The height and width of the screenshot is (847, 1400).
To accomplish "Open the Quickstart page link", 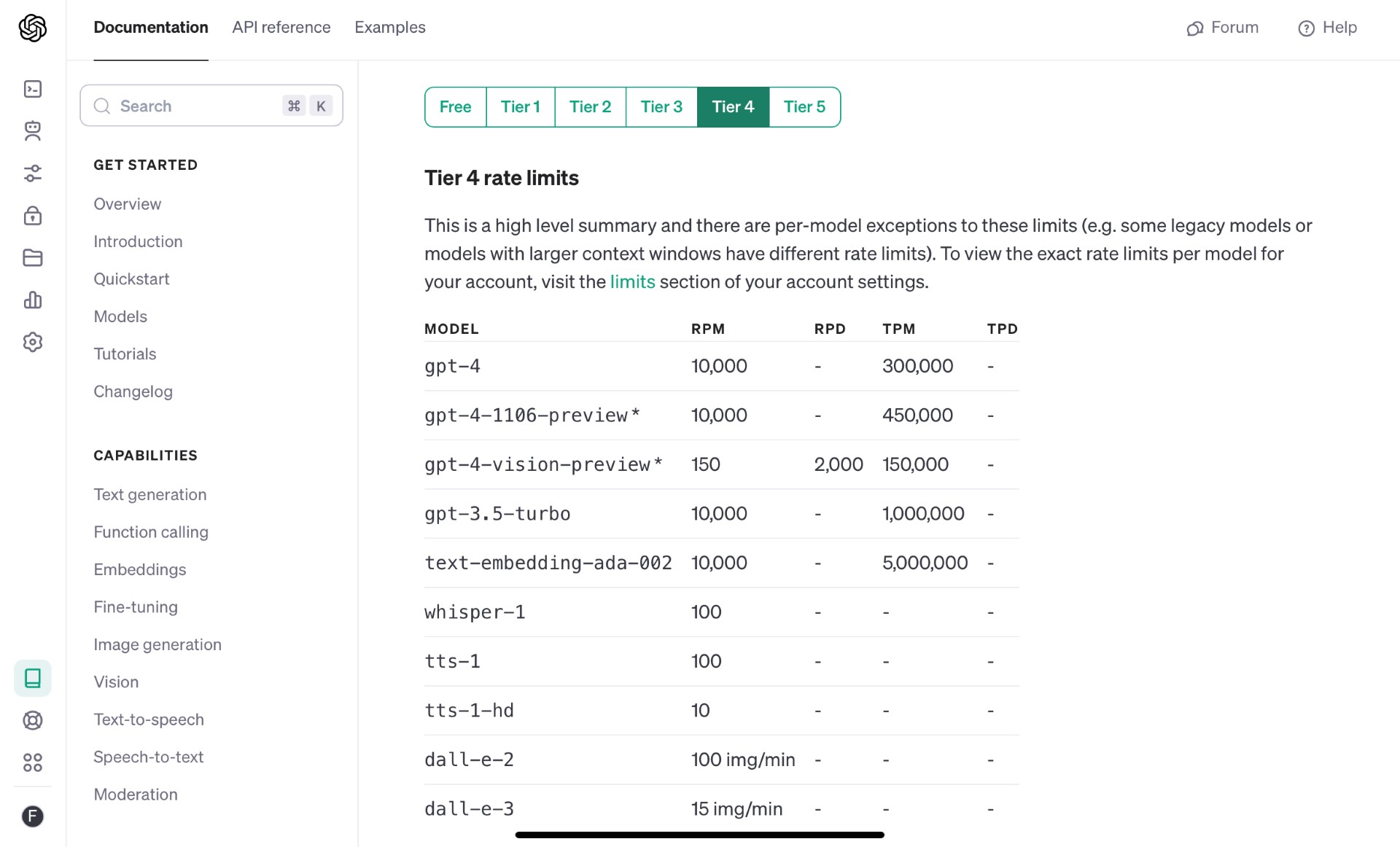I will click(131, 279).
